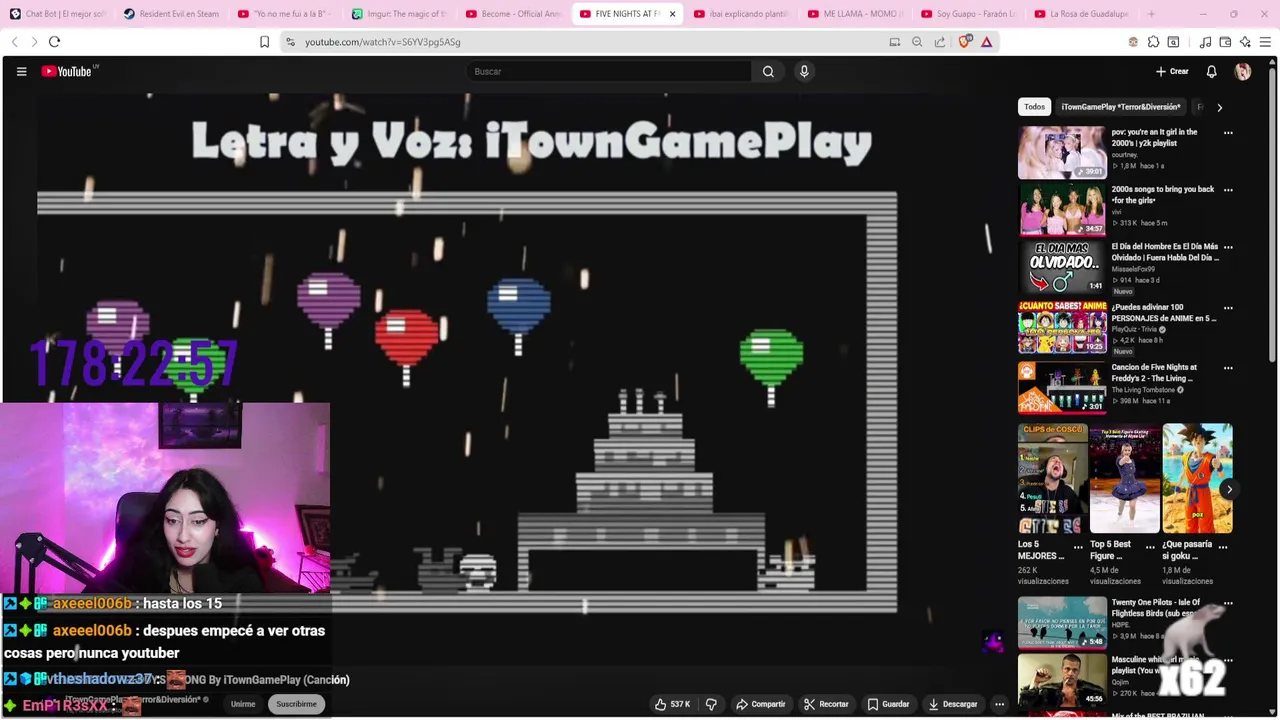Open the YouTube guide hamburger menu
This screenshot has height=720, width=1280.
point(21,71)
